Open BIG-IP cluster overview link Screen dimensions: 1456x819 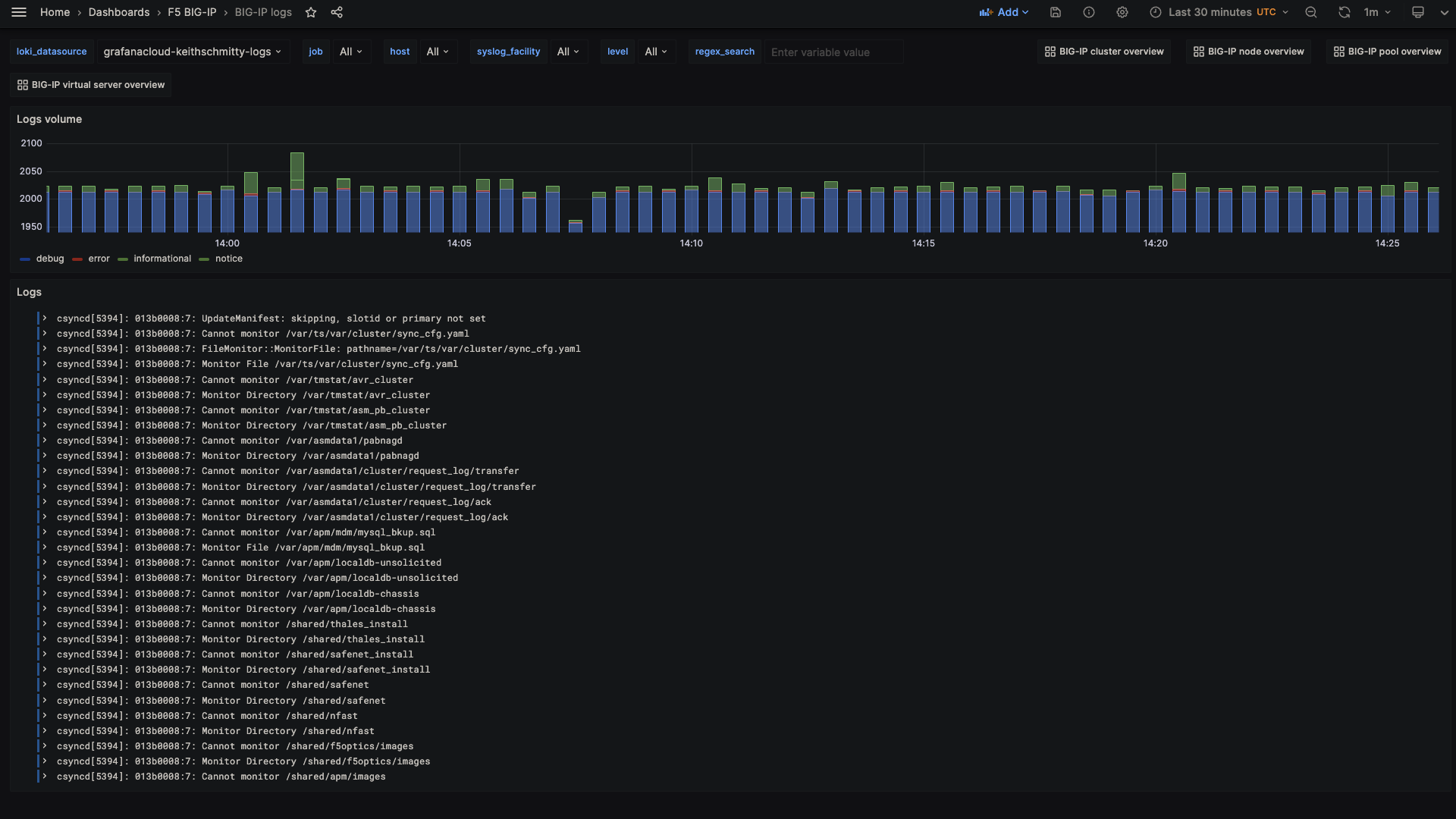pos(1104,52)
